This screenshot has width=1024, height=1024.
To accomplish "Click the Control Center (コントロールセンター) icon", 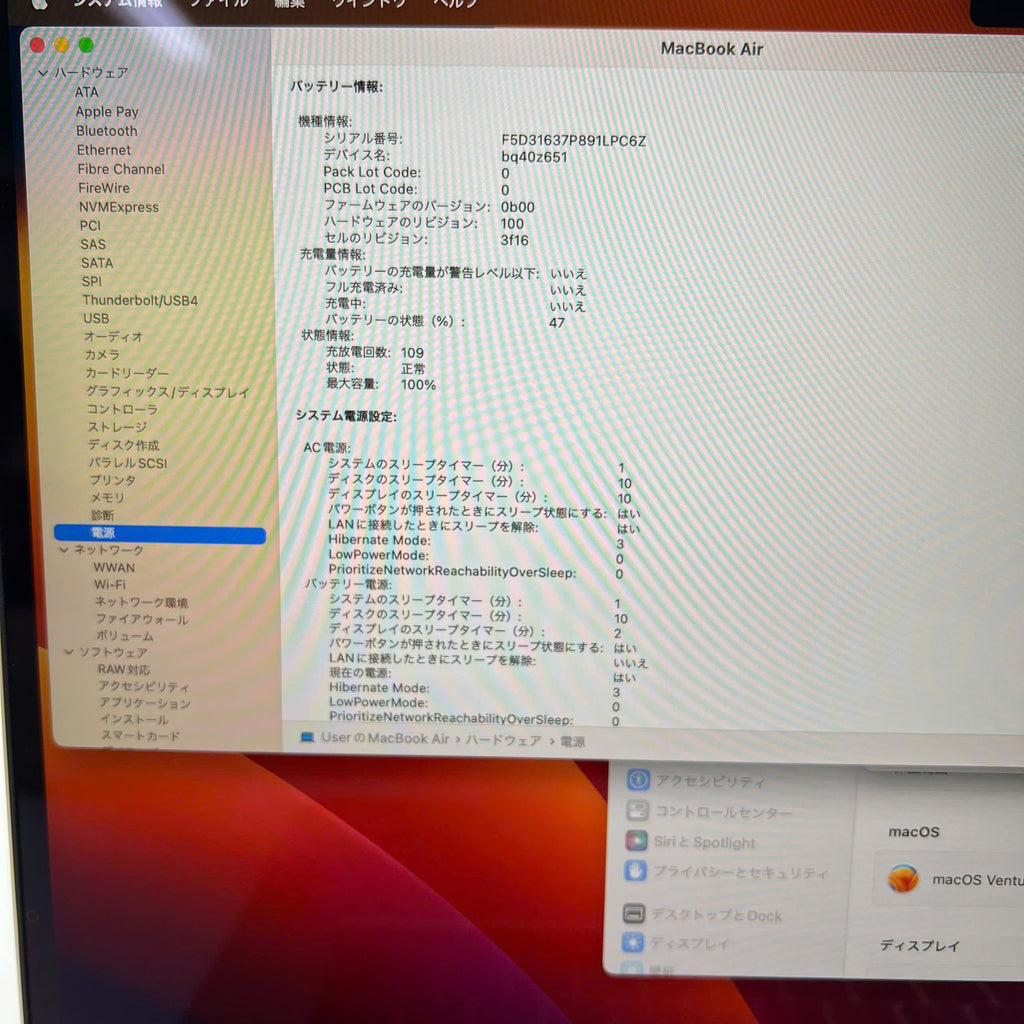I will [x=637, y=811].
